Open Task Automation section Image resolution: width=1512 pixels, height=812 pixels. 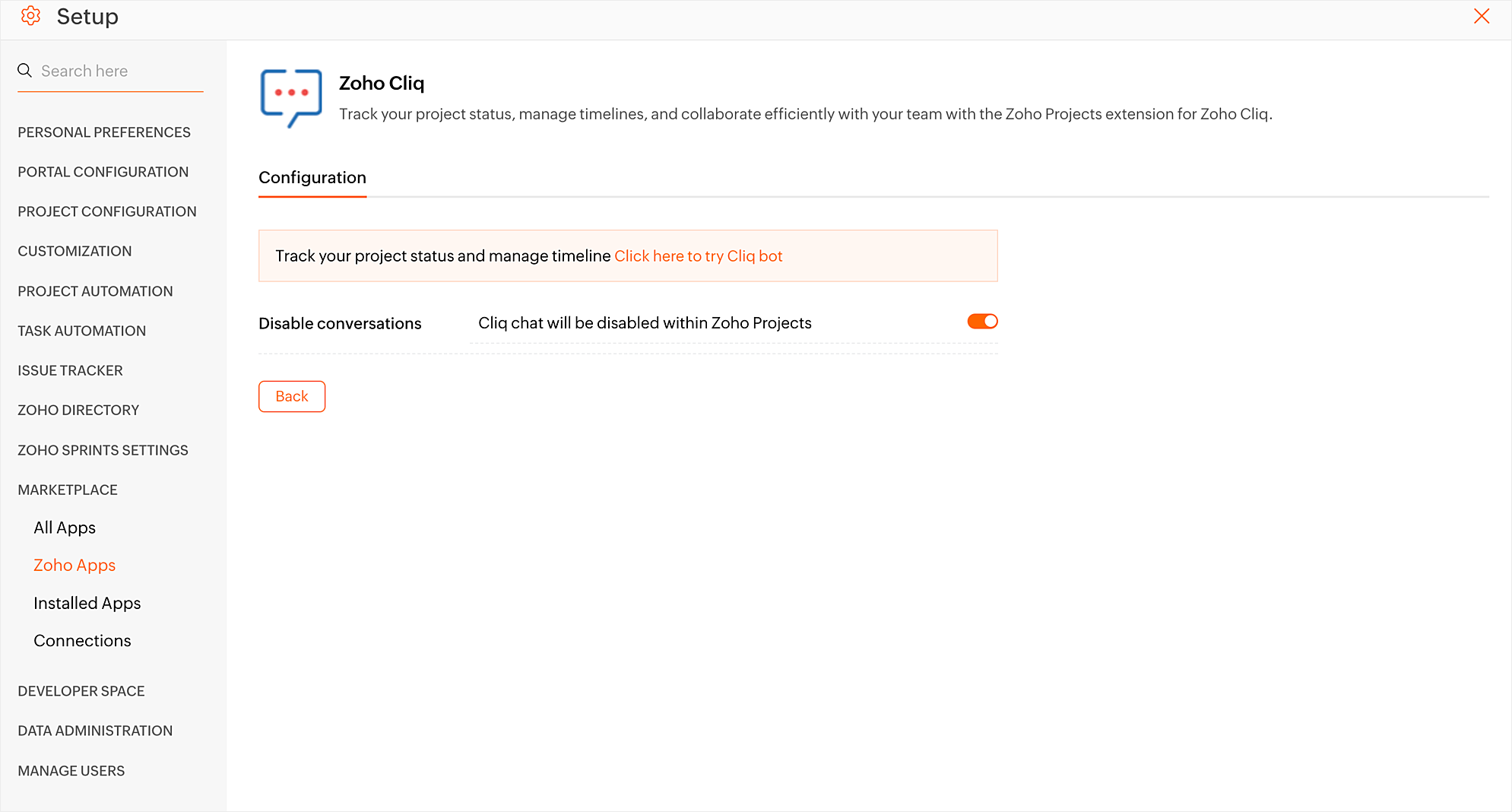click(x=82, y=331)
